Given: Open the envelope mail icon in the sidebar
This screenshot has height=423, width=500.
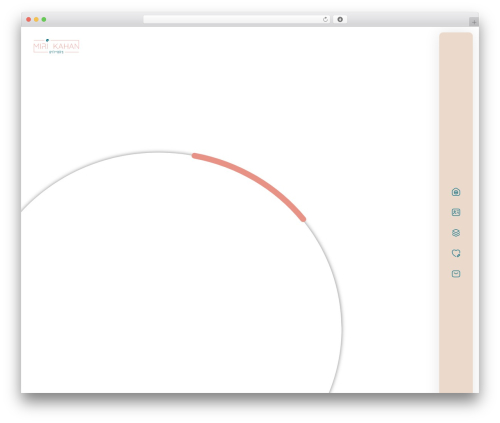Looking at the screenshot, I should click(x=456, y=274).
